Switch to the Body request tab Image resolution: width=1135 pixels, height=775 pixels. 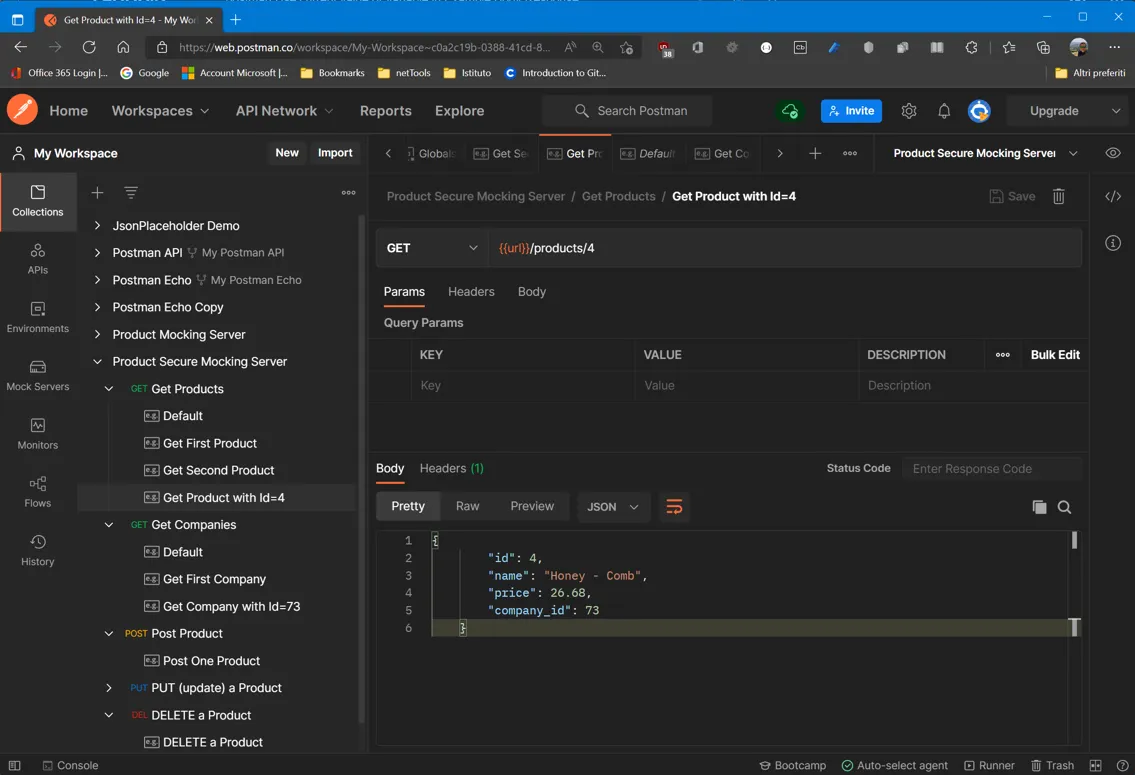point(531,292)
